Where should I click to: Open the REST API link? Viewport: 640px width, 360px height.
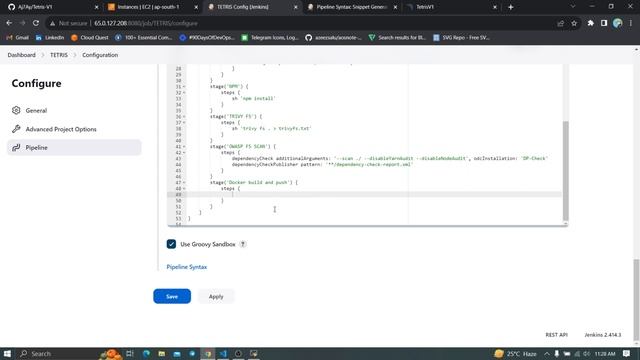pos(556,335)
